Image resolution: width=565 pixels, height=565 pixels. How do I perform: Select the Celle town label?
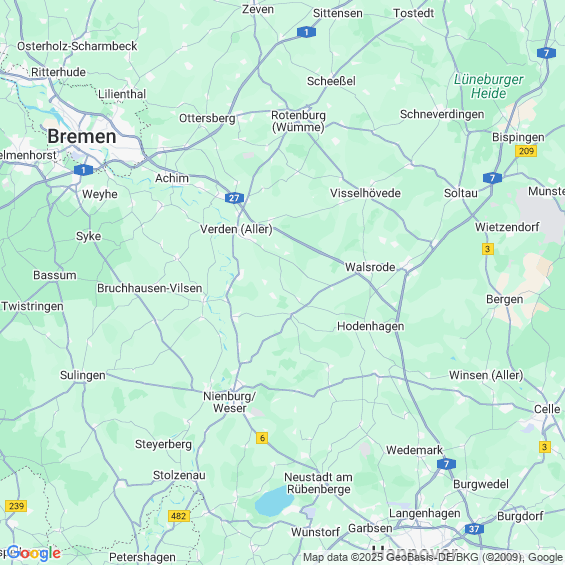point(547,409)
